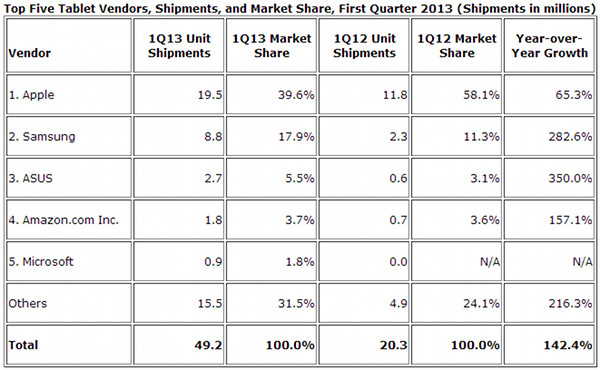
Task: Click Microsoft's N/A 1Q12 market share
Action: coord(457,261)
